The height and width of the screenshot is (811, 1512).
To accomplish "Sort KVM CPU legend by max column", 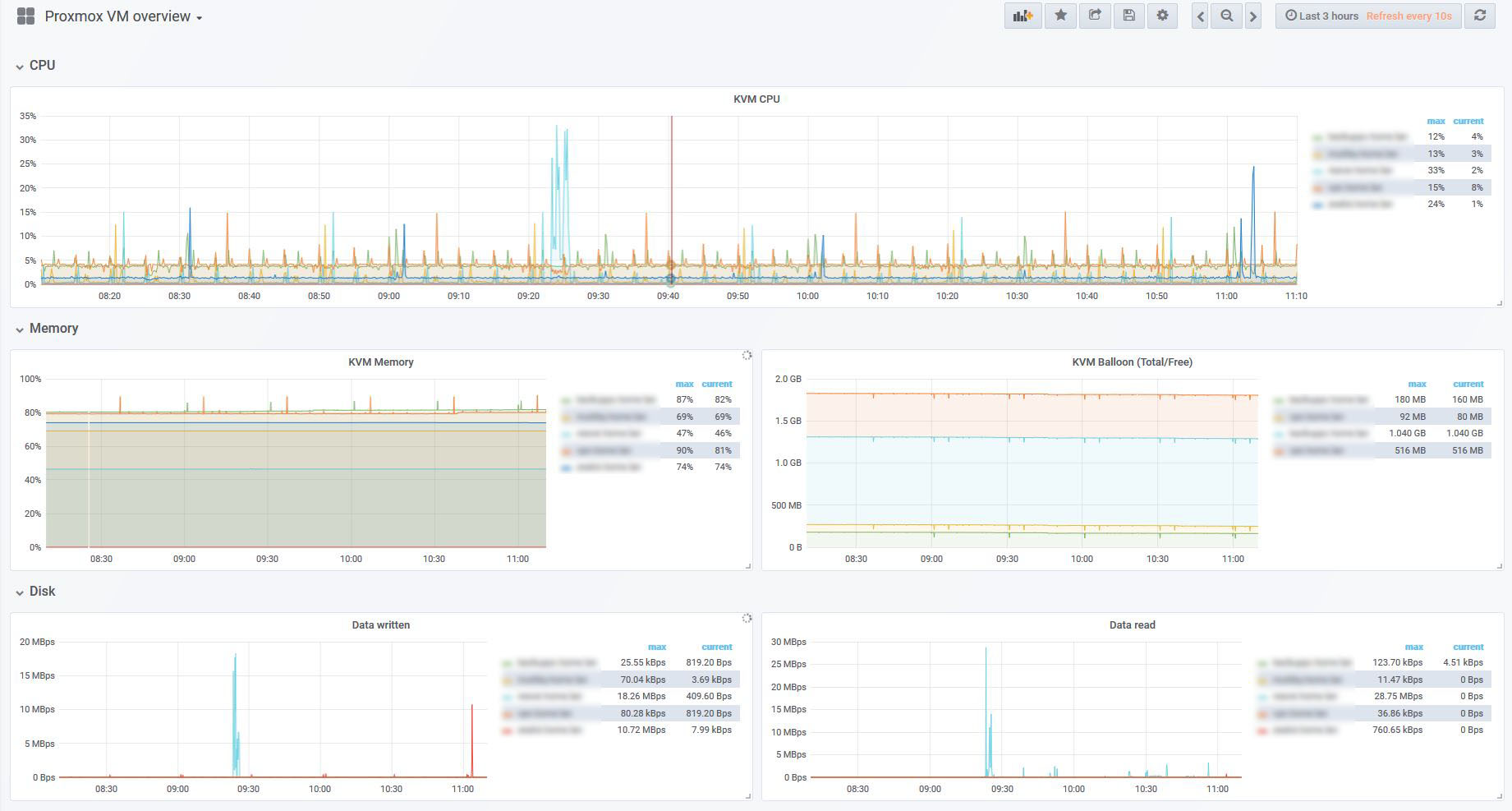I will [1436, 121].
